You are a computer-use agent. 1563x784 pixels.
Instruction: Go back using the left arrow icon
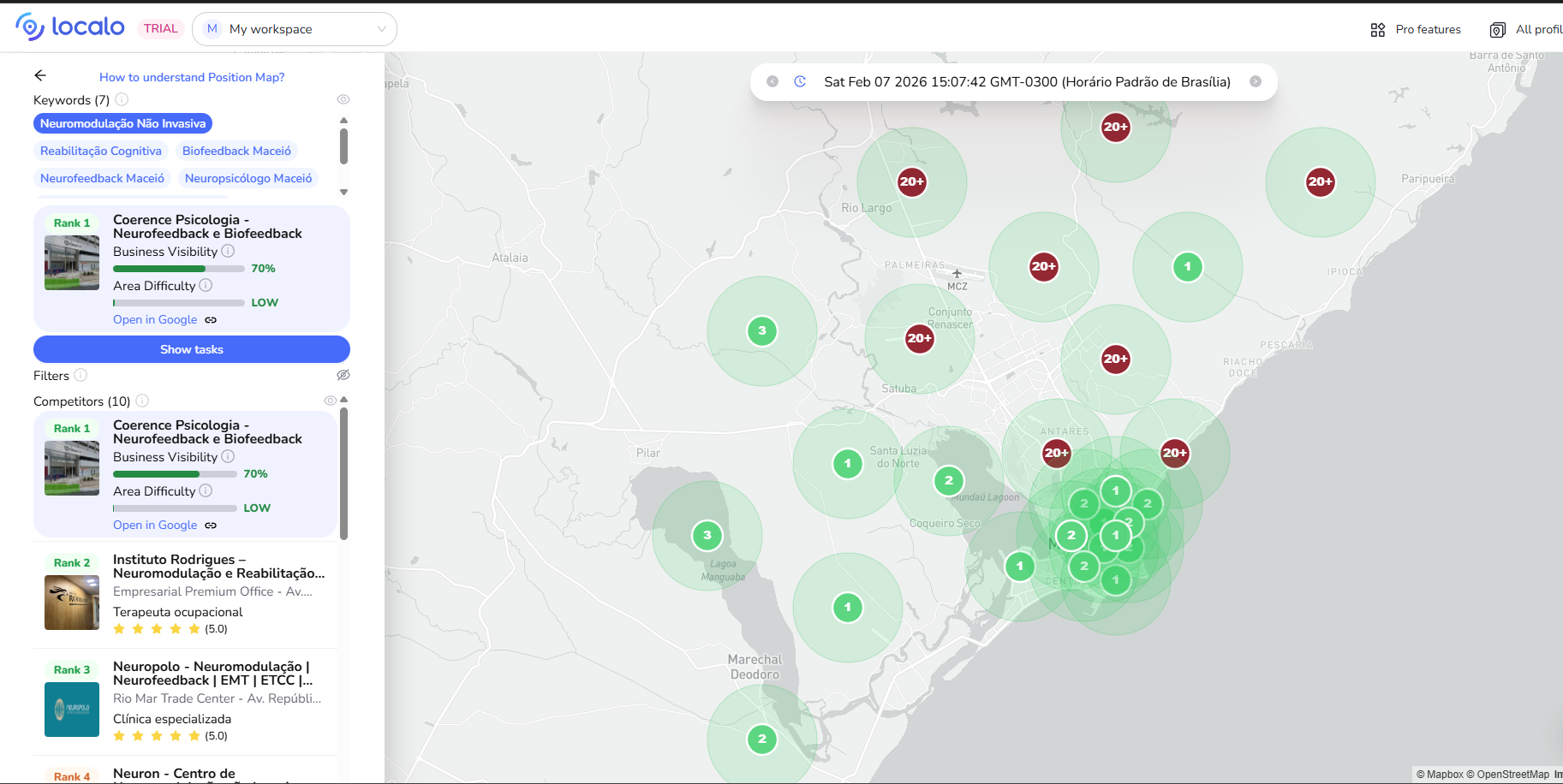click(40, 75)
